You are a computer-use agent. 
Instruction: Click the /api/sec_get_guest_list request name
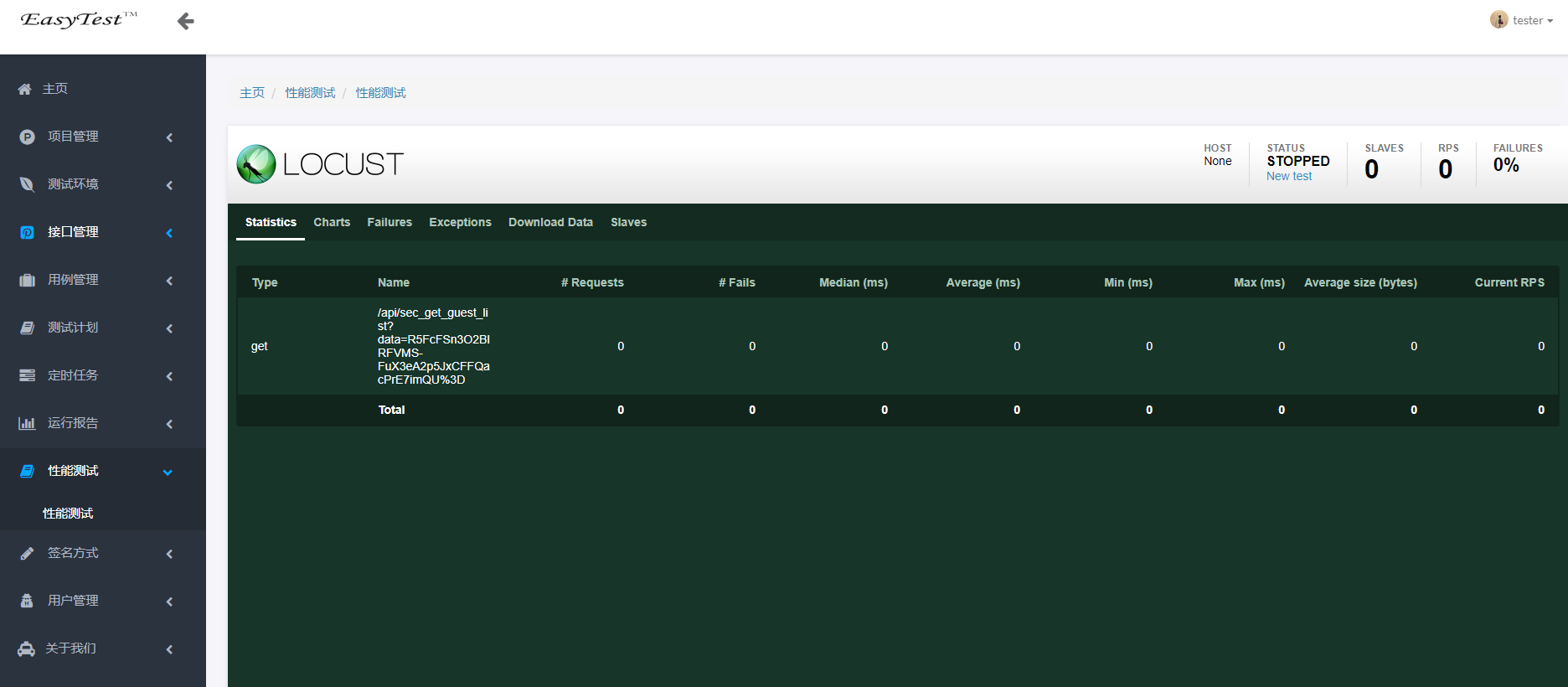pyautogui.click(x=434, y=346)
